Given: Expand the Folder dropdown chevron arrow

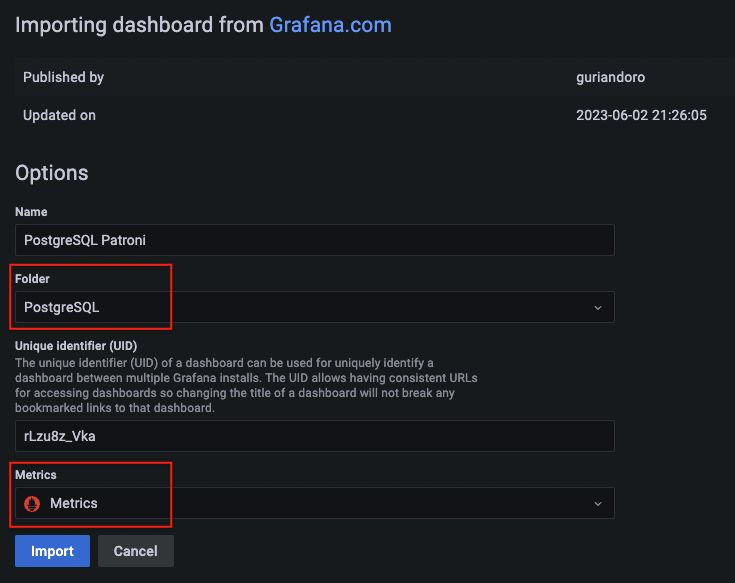Looking at the screenshot, I should coord(598,308).
